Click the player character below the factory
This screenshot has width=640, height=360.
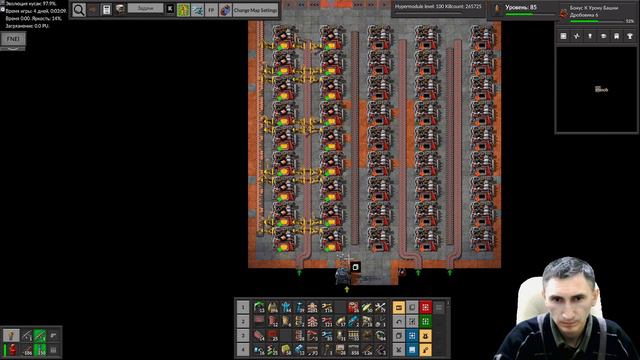pos(342,276)
